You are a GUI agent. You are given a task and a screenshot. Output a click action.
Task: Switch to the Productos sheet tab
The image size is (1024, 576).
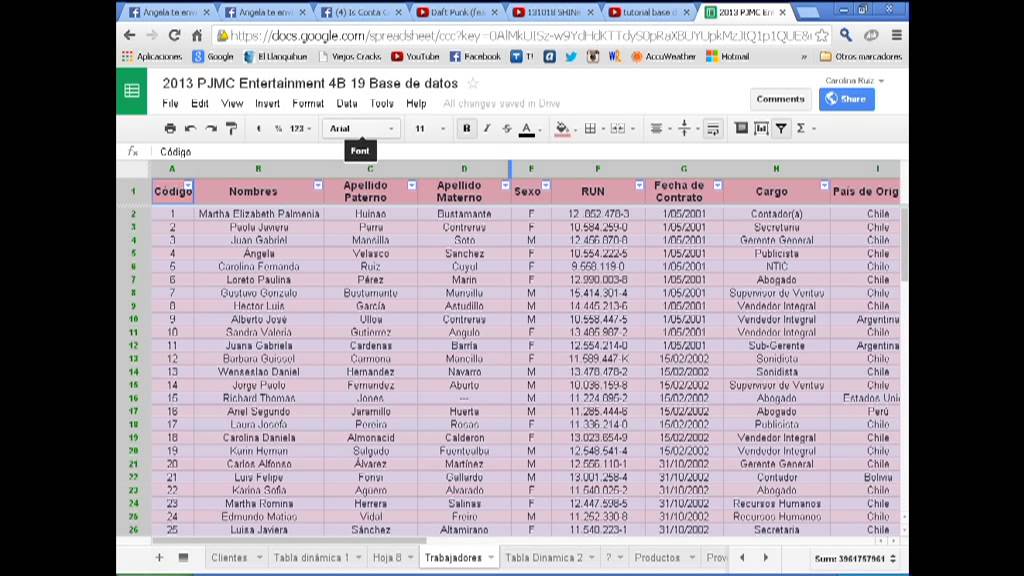coord(657,558)
